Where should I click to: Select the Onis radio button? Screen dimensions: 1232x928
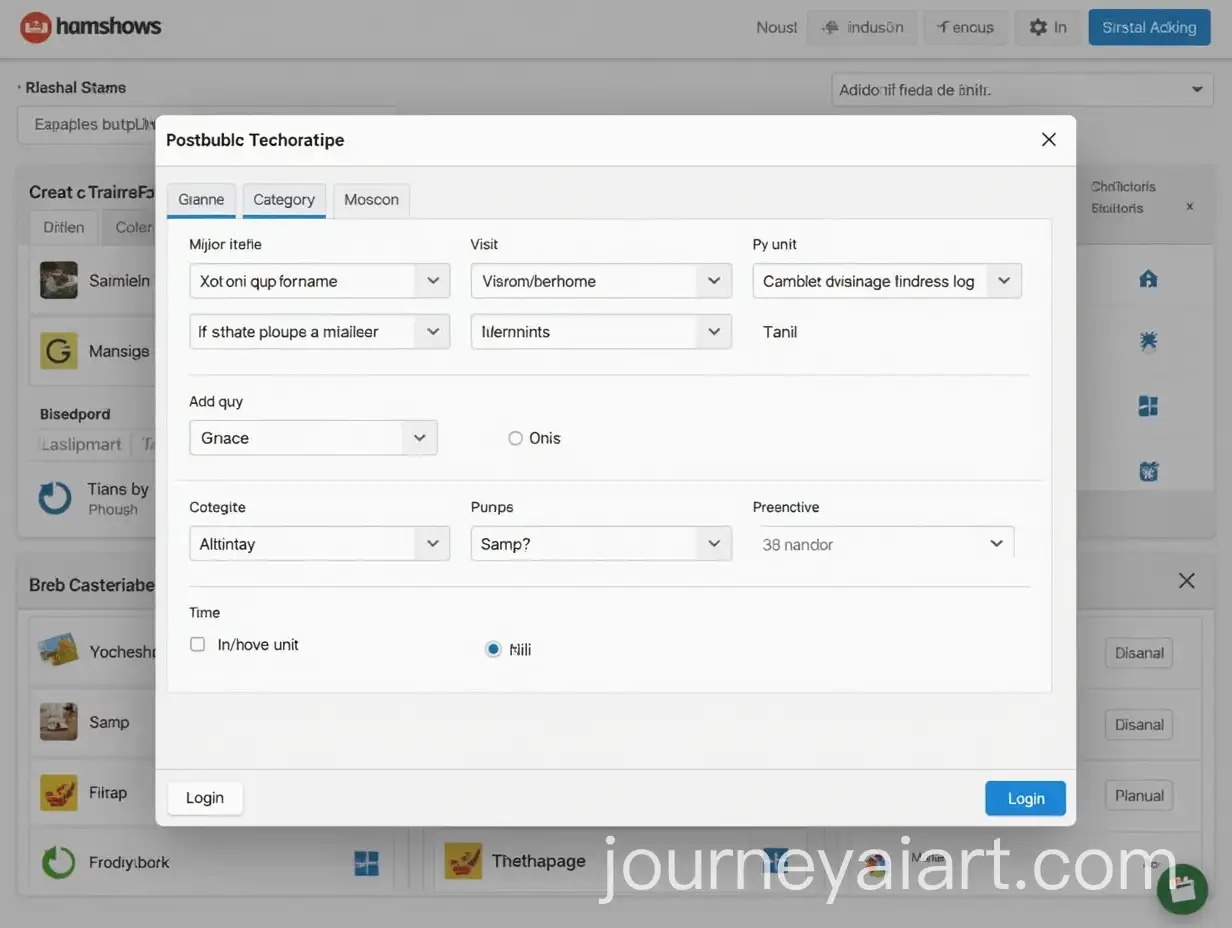click(515, 438)
